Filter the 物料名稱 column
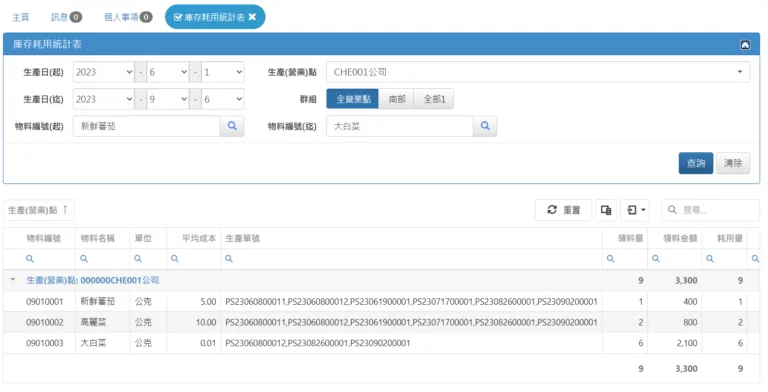Viewport: 768px width, 392px height. point(84,259)
